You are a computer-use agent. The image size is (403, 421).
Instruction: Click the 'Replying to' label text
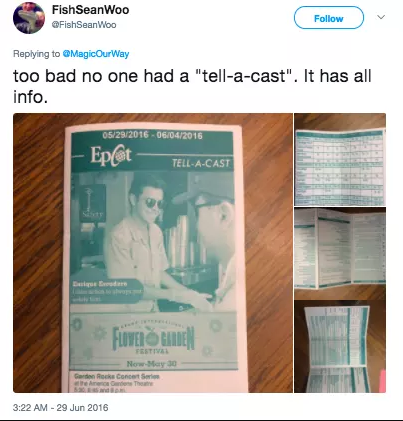click(x=37, y=54)
